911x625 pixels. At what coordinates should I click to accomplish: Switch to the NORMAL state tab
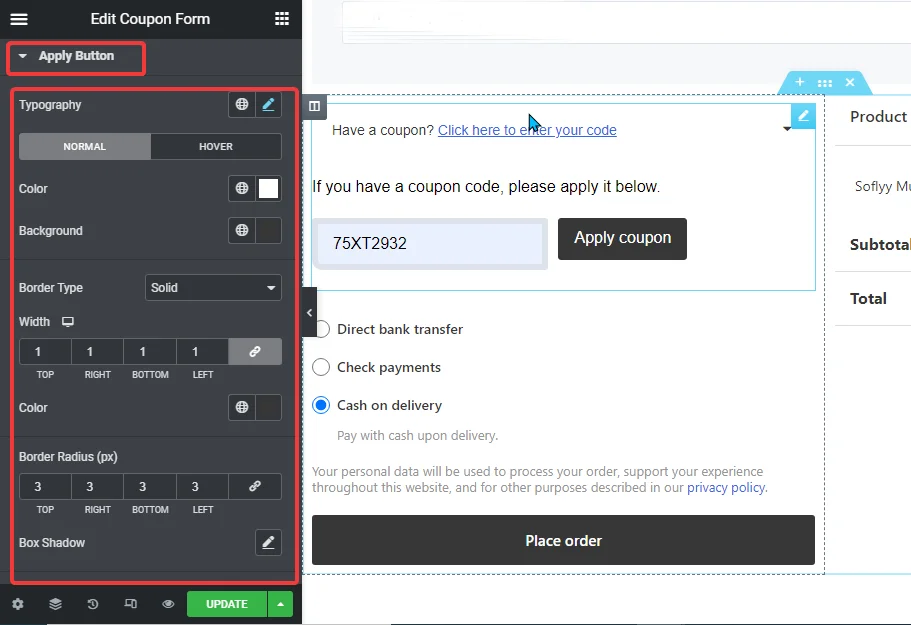(x=85, y=146)
